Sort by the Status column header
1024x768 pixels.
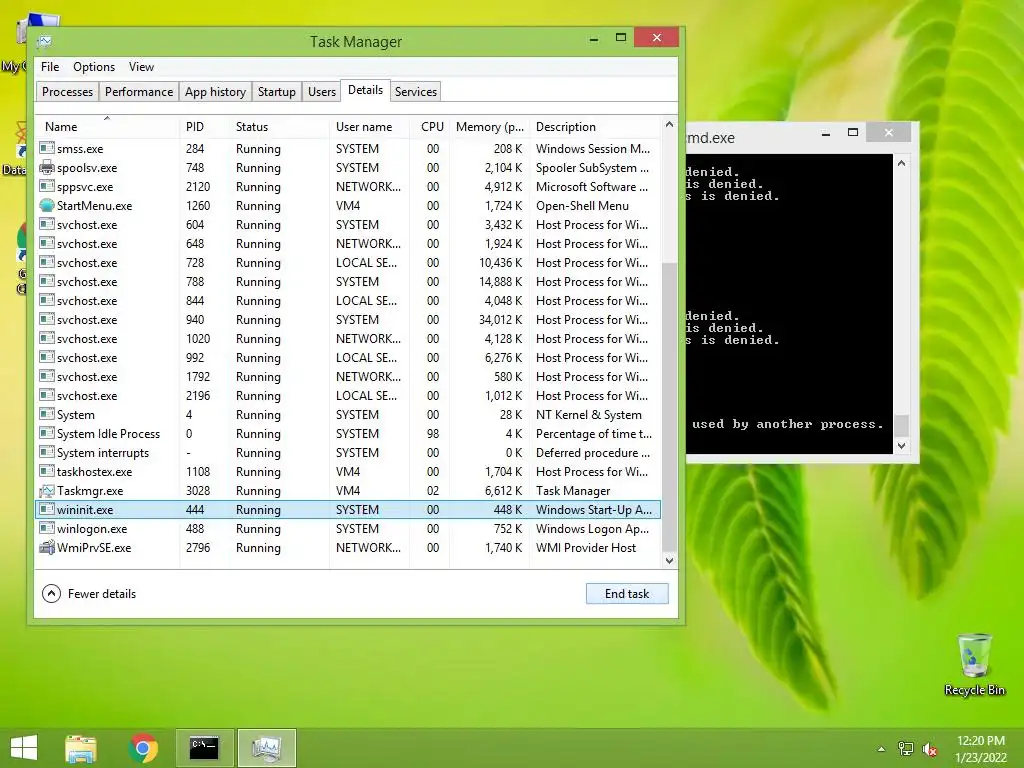pos(279,127)
